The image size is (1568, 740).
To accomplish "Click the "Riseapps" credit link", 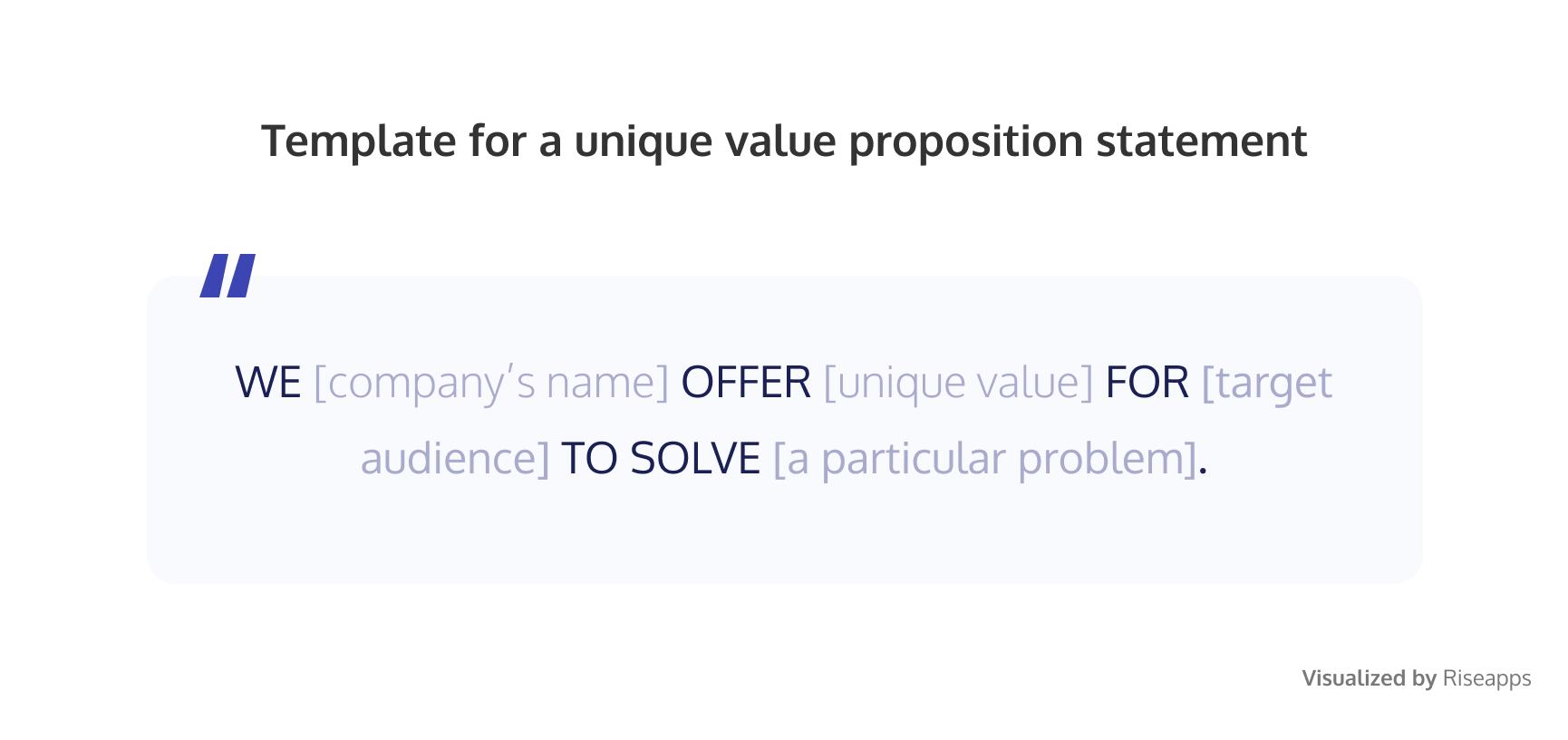I will pos(1486,678).
